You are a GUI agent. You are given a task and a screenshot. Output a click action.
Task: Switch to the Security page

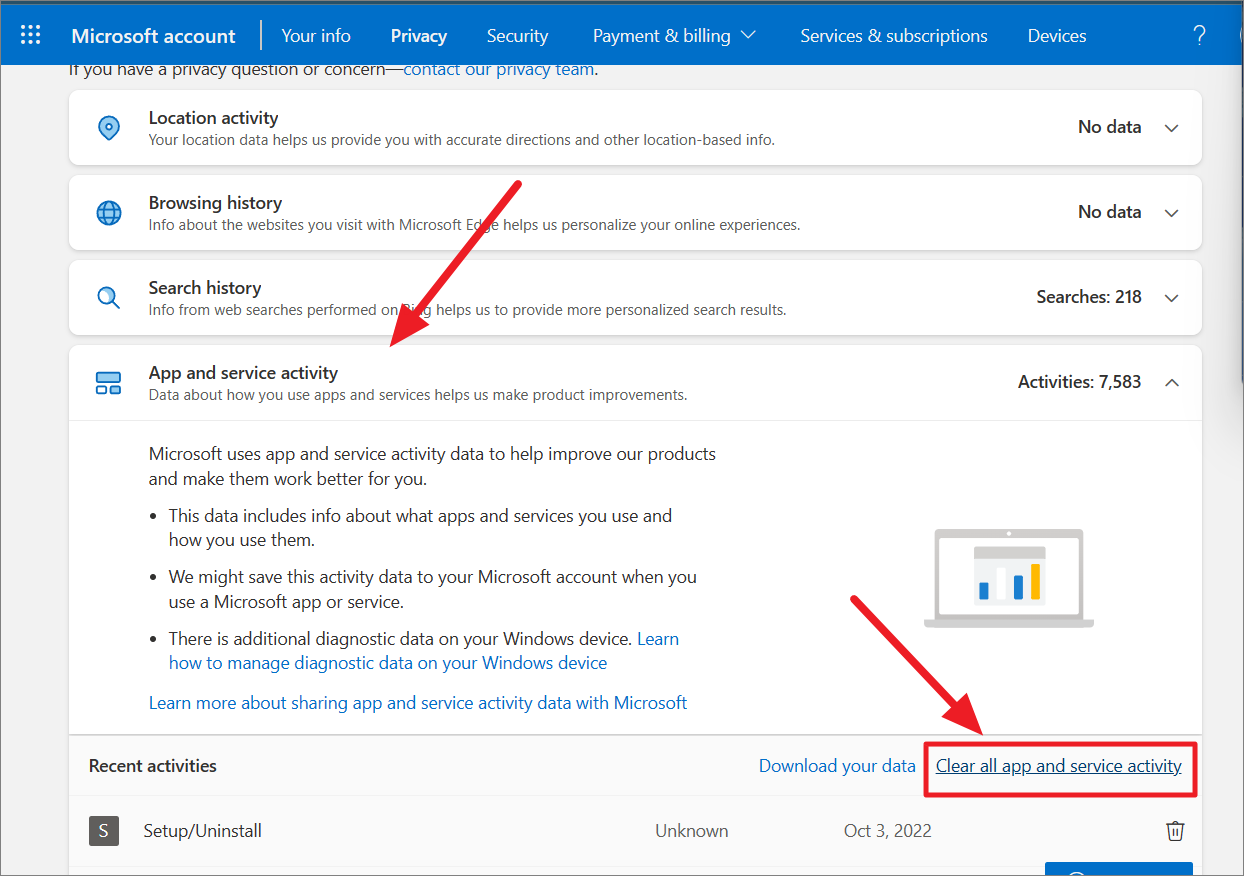(517, 36)
